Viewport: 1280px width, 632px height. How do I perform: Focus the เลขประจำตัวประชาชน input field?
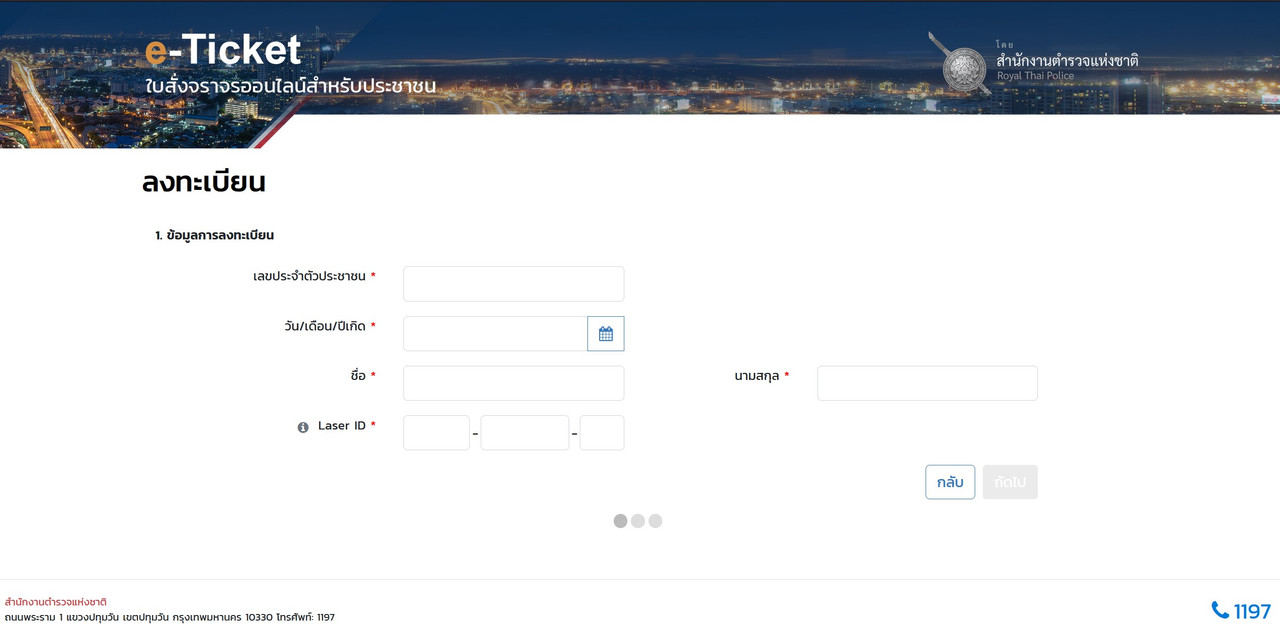[513, 284]
